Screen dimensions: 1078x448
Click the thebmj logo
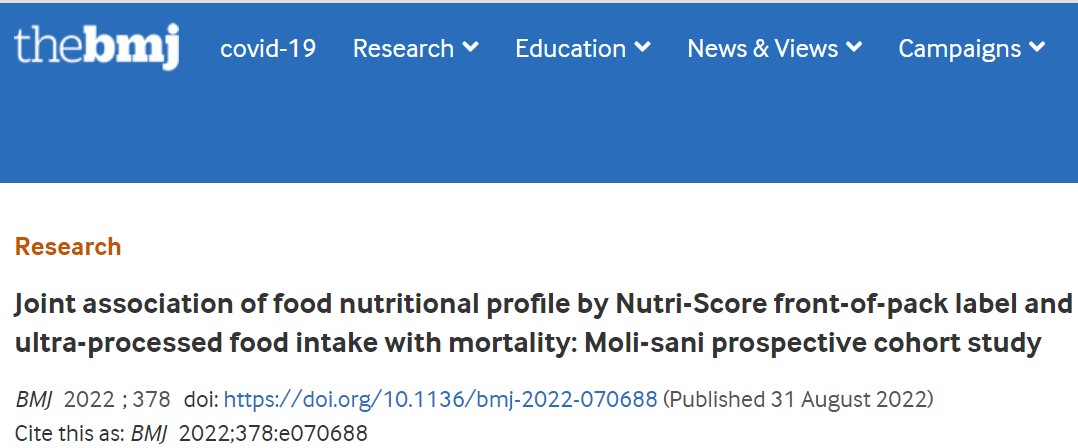coord(96,47)
